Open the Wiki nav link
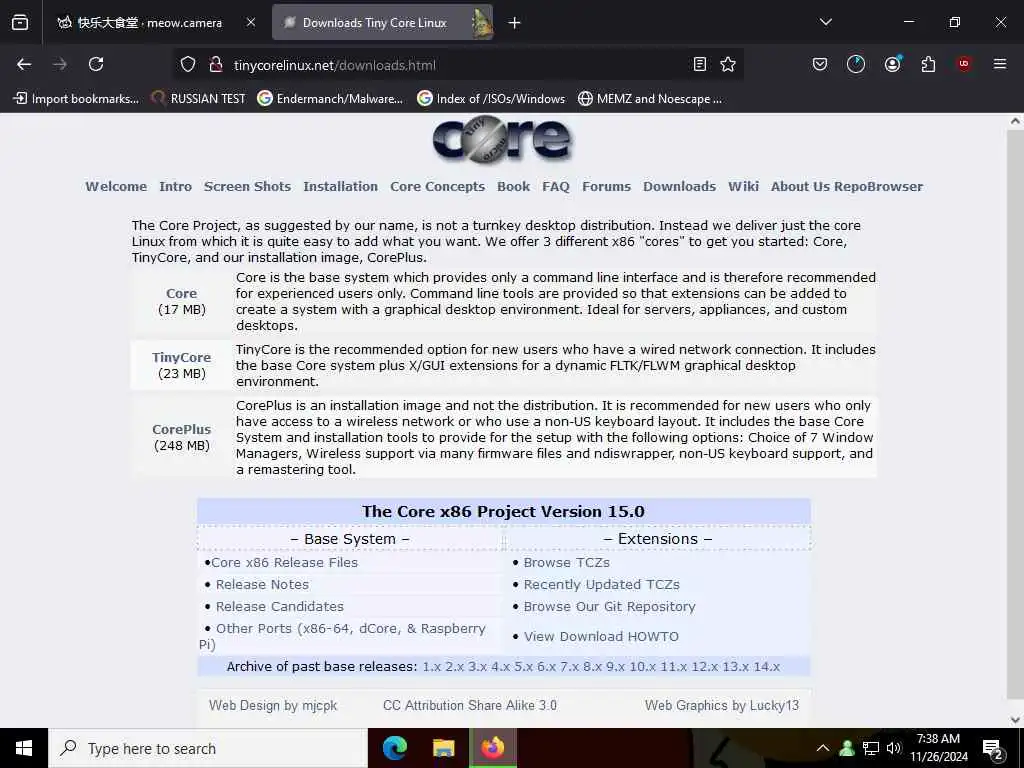This screenshot has width=1024, height=768. (x=743, y=187)
